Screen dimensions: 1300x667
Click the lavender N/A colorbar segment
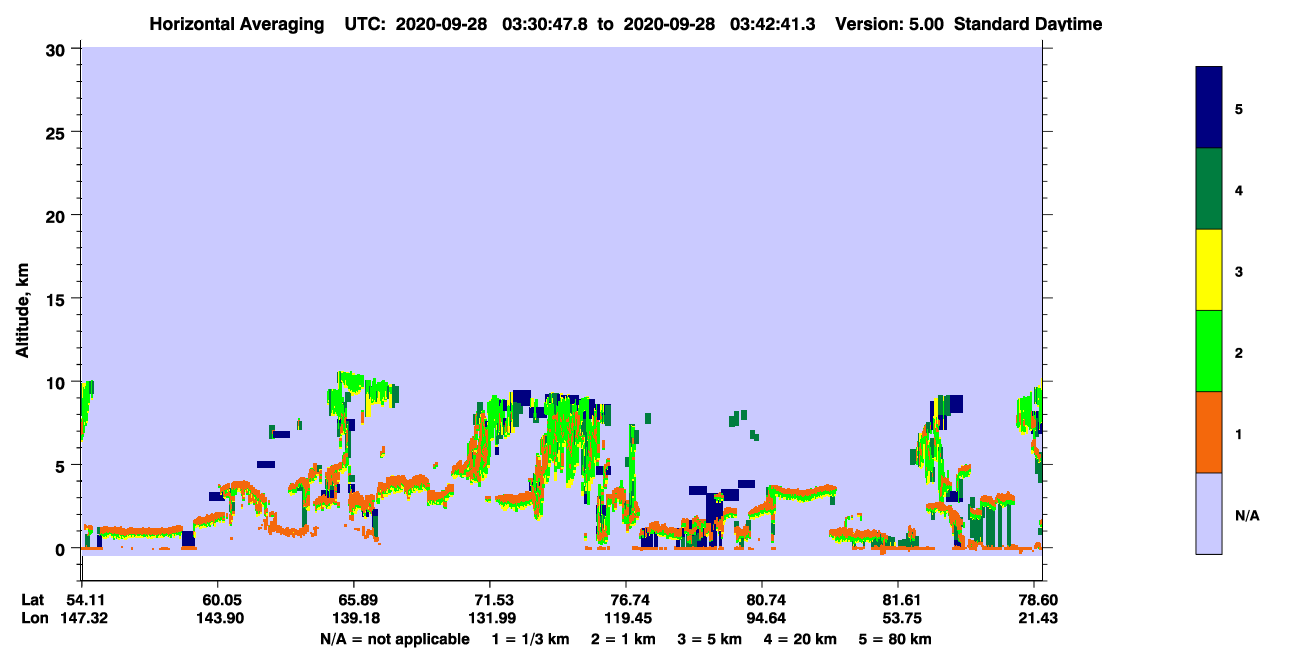pyautogui.click(x=1209, y=513)
